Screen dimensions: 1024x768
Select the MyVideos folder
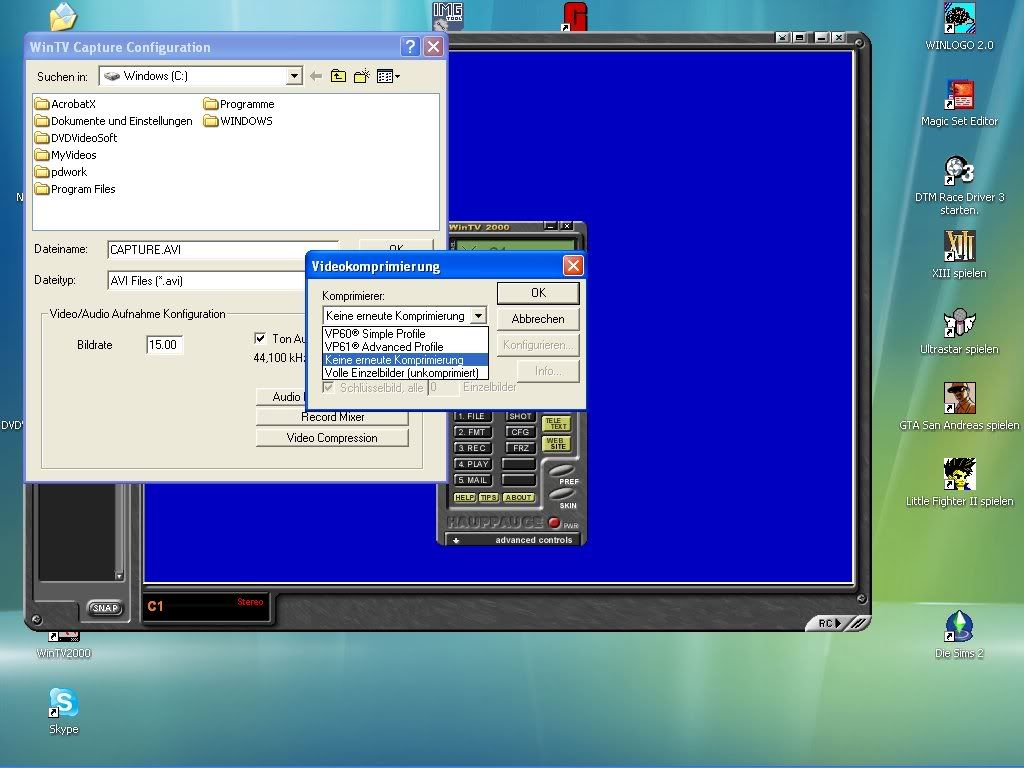coord(65,155)
